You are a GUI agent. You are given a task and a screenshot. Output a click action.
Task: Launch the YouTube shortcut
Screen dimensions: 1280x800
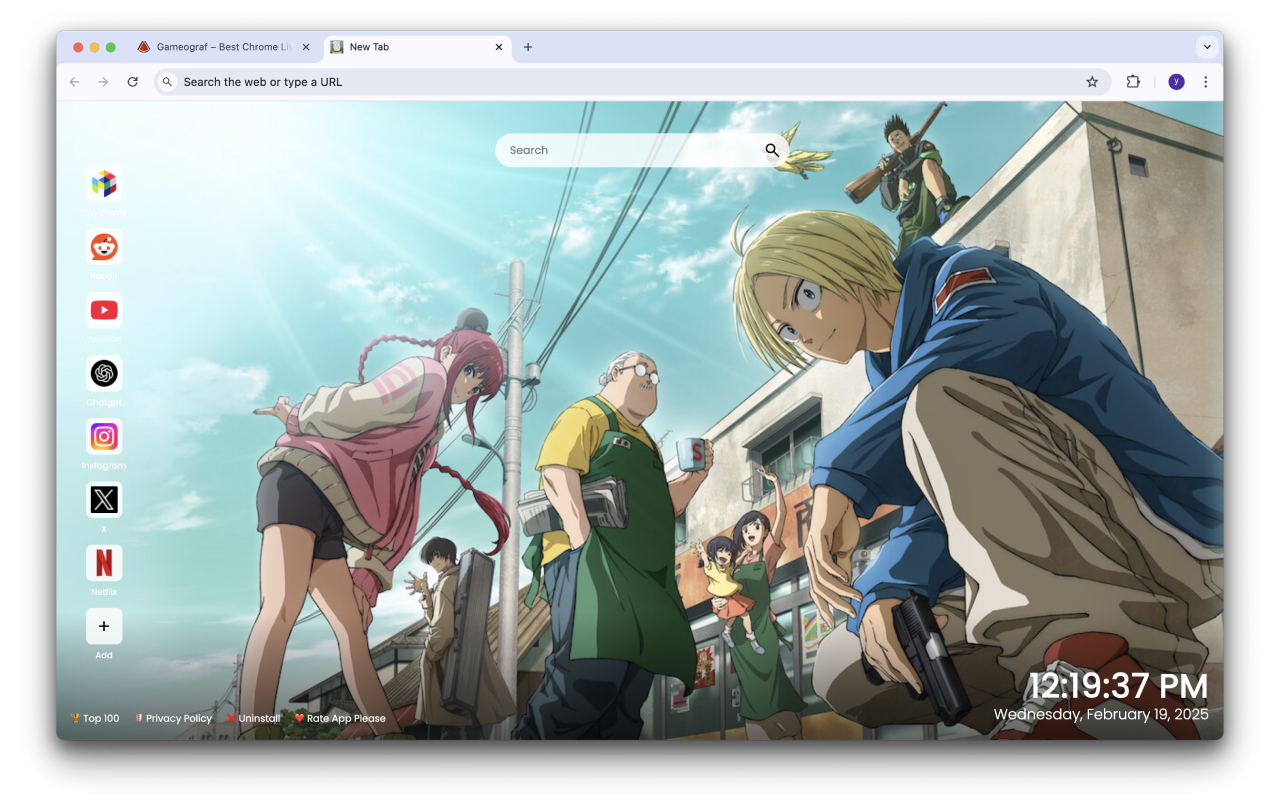pos(104,310)
